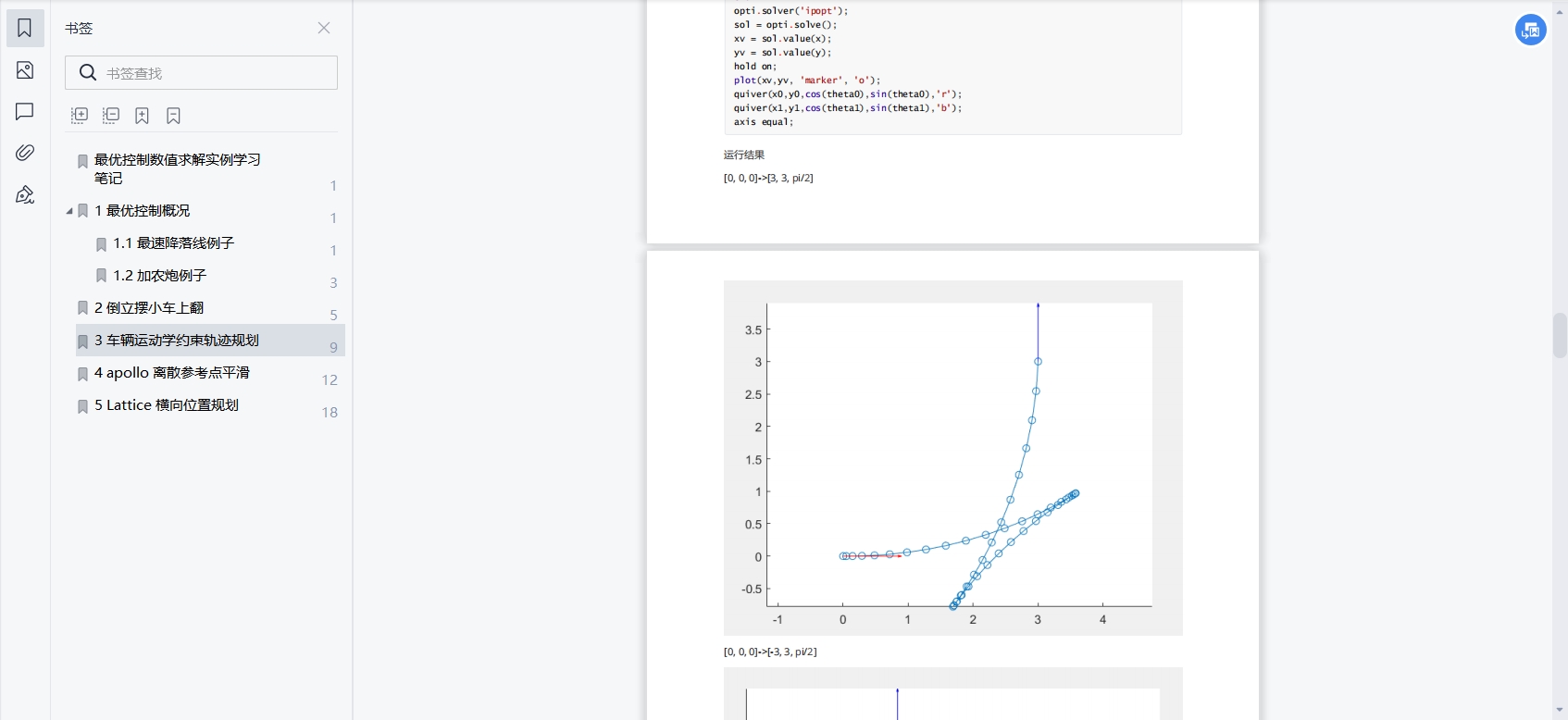Close the 书签 panel

(x=324, y=28)
